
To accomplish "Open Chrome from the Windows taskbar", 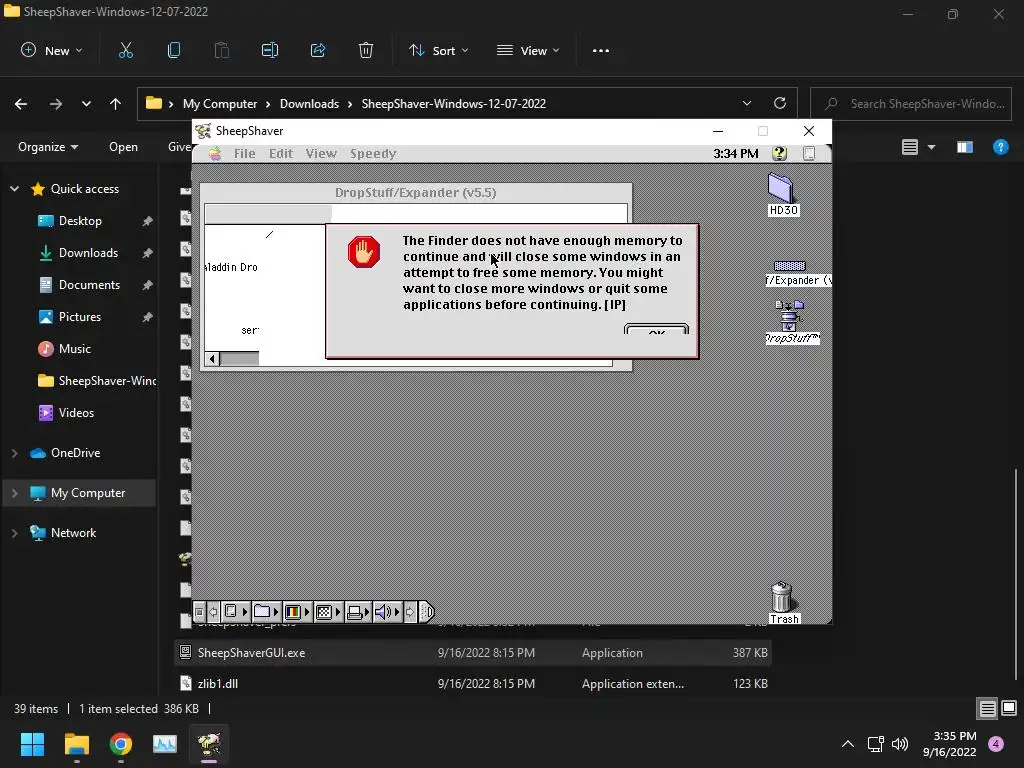I will point(121,744).
